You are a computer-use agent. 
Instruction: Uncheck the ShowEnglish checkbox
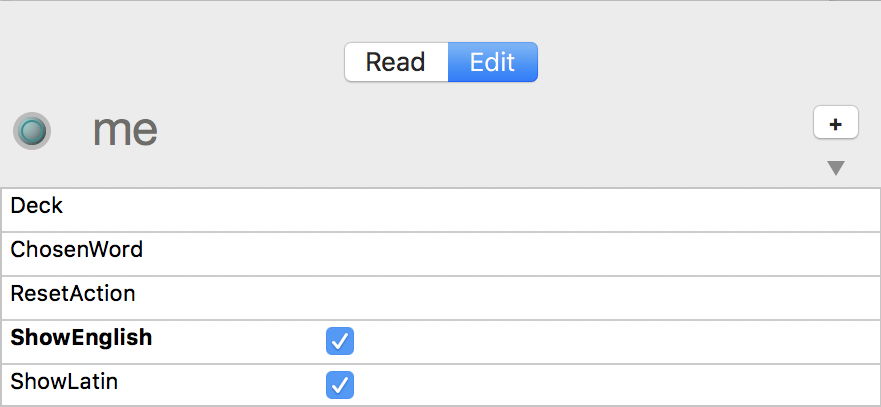[x=340, y=341]
